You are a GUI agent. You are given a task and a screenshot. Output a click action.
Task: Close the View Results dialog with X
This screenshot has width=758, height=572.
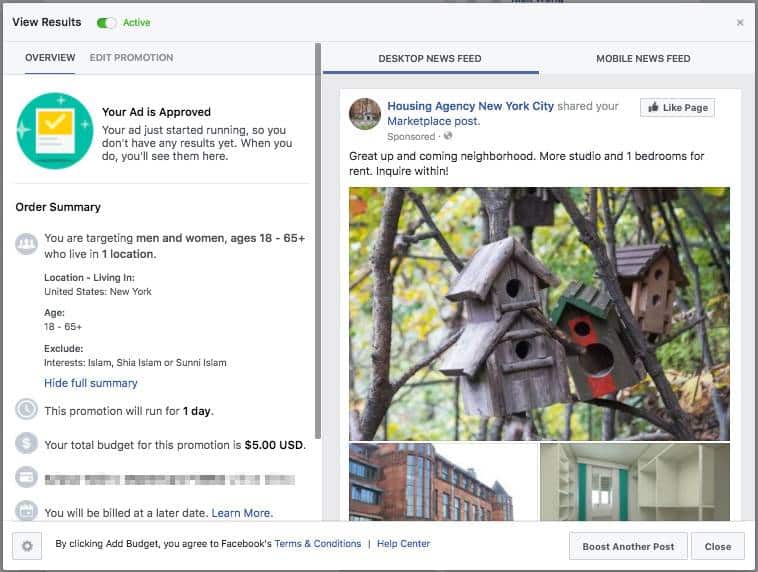740,22
